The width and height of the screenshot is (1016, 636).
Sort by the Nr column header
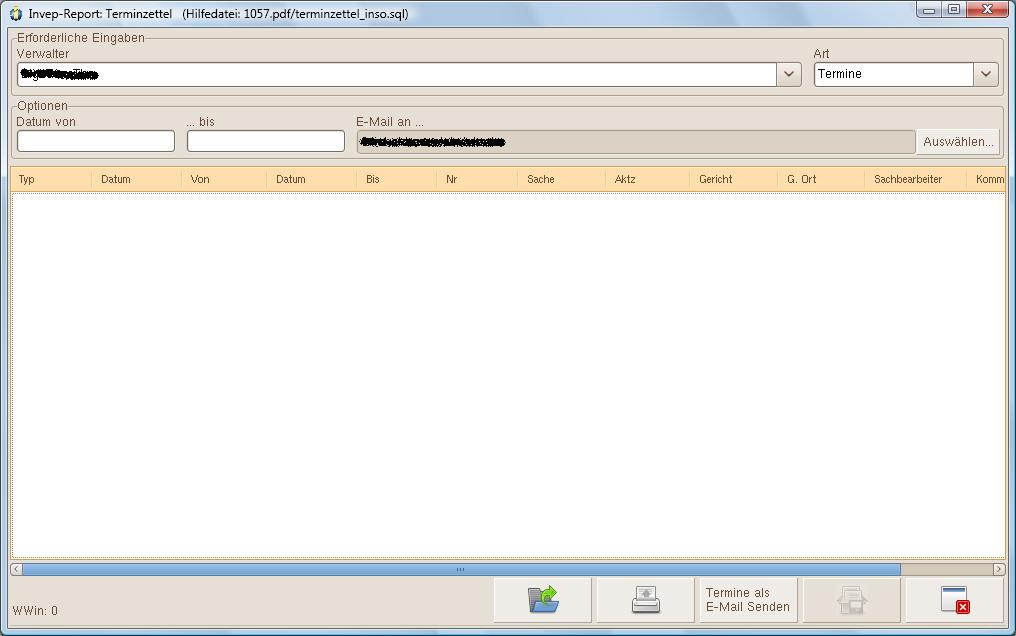click(477, 179)
